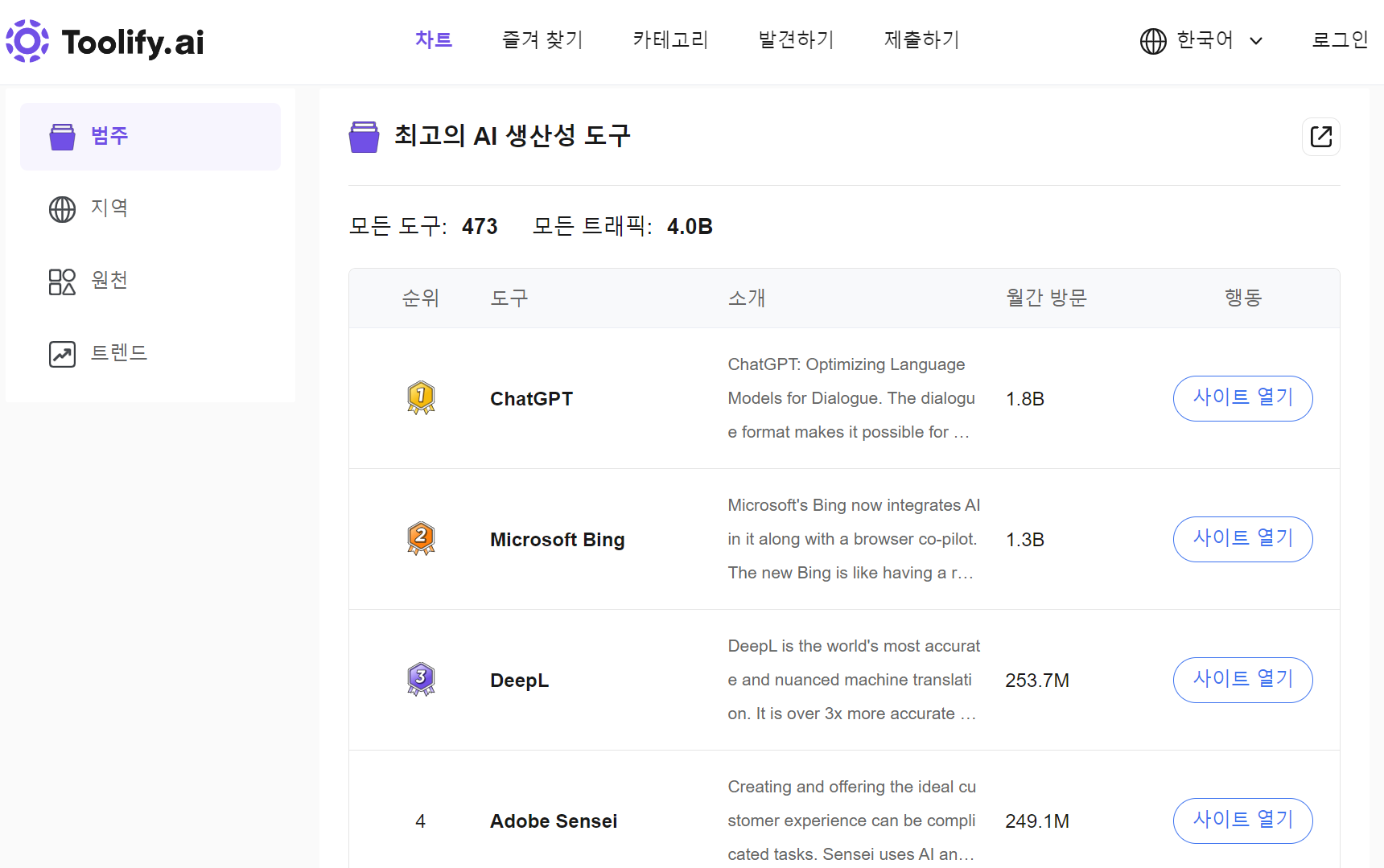Click the 월간 방문 column header
The height and width of the screenshot is (868, 1384).
click(1046, 298)
